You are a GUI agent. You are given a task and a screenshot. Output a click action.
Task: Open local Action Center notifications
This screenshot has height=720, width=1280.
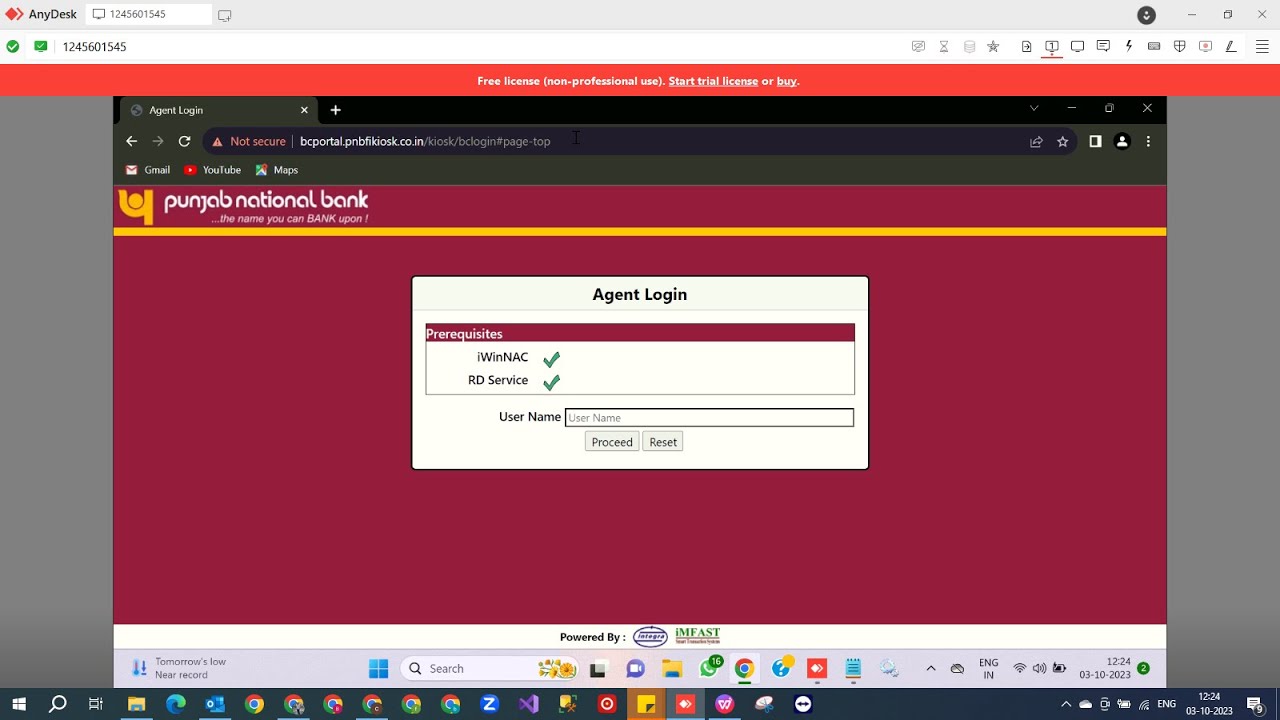click(1254, 704)
